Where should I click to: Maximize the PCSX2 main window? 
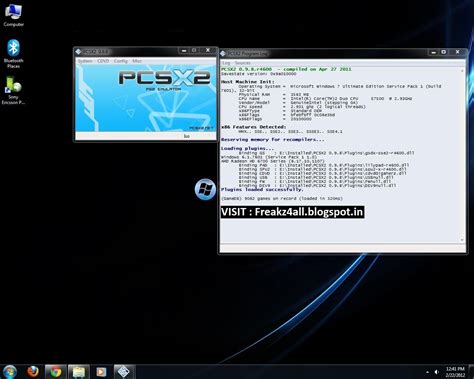click(x=194, y=51)
